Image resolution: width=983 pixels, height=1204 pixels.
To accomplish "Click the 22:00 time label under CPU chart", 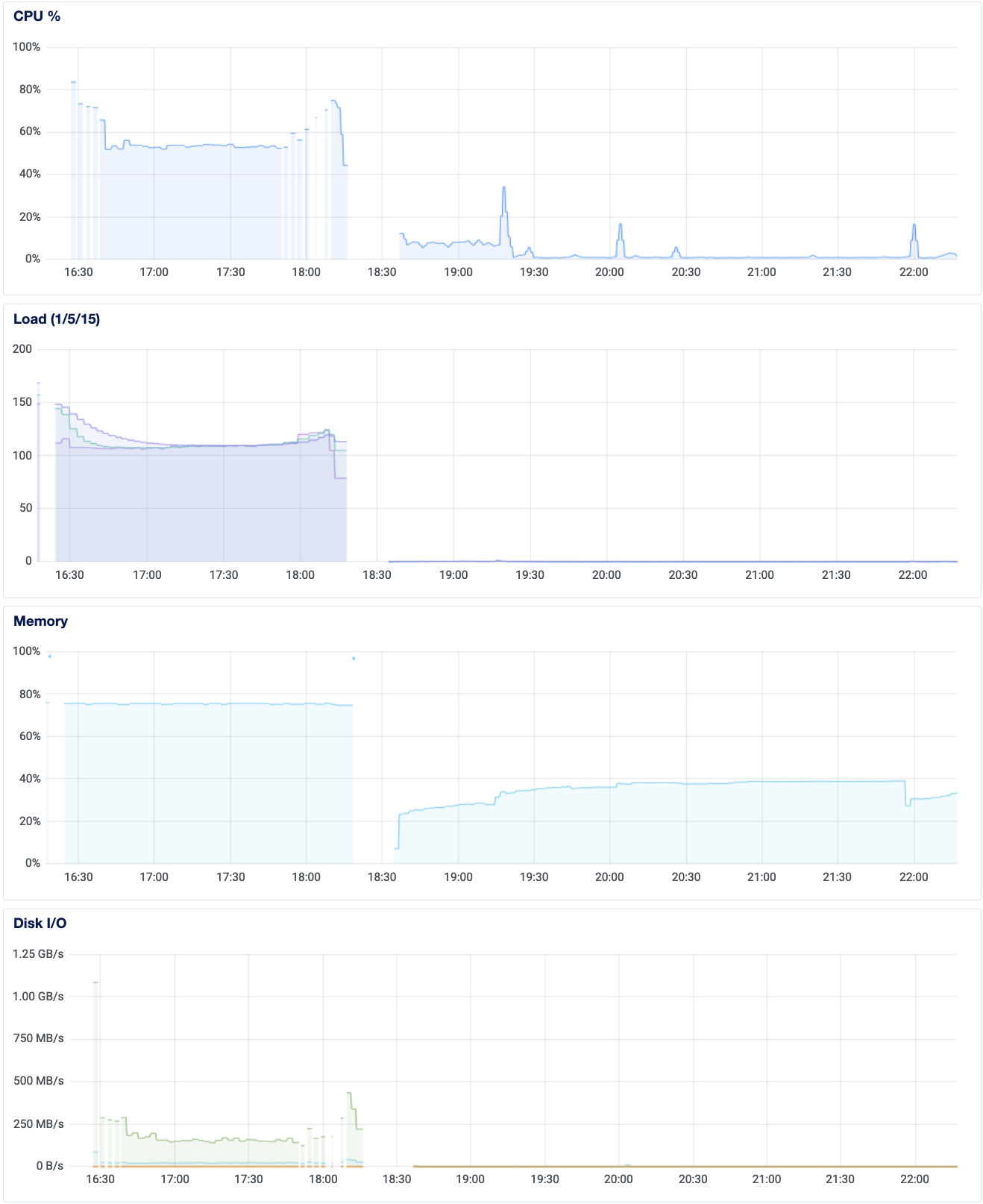I will 914,272.
